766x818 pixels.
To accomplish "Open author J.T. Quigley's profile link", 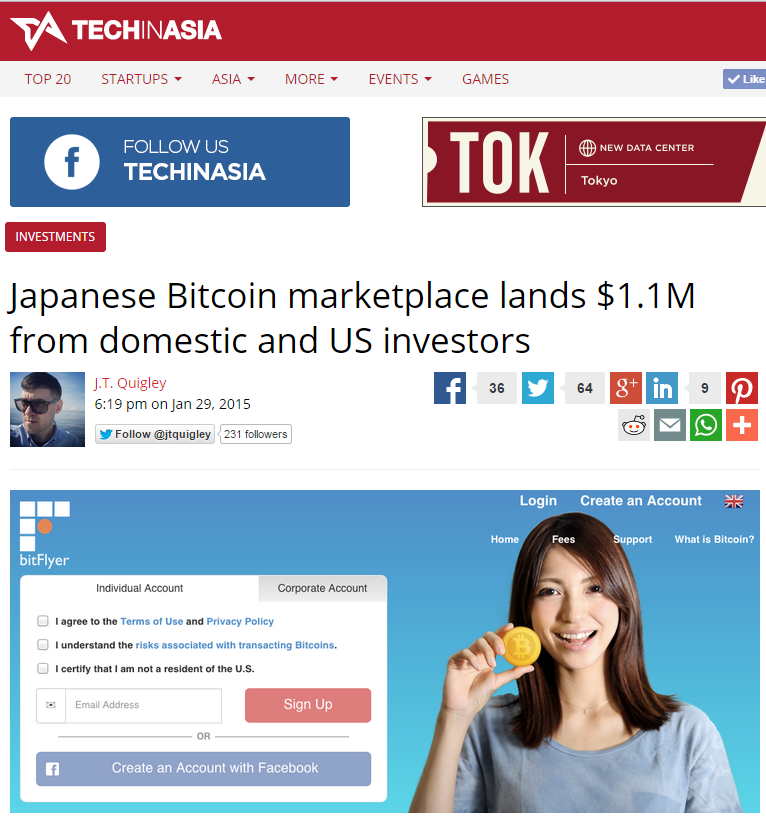I will click(x=130, y=383).
